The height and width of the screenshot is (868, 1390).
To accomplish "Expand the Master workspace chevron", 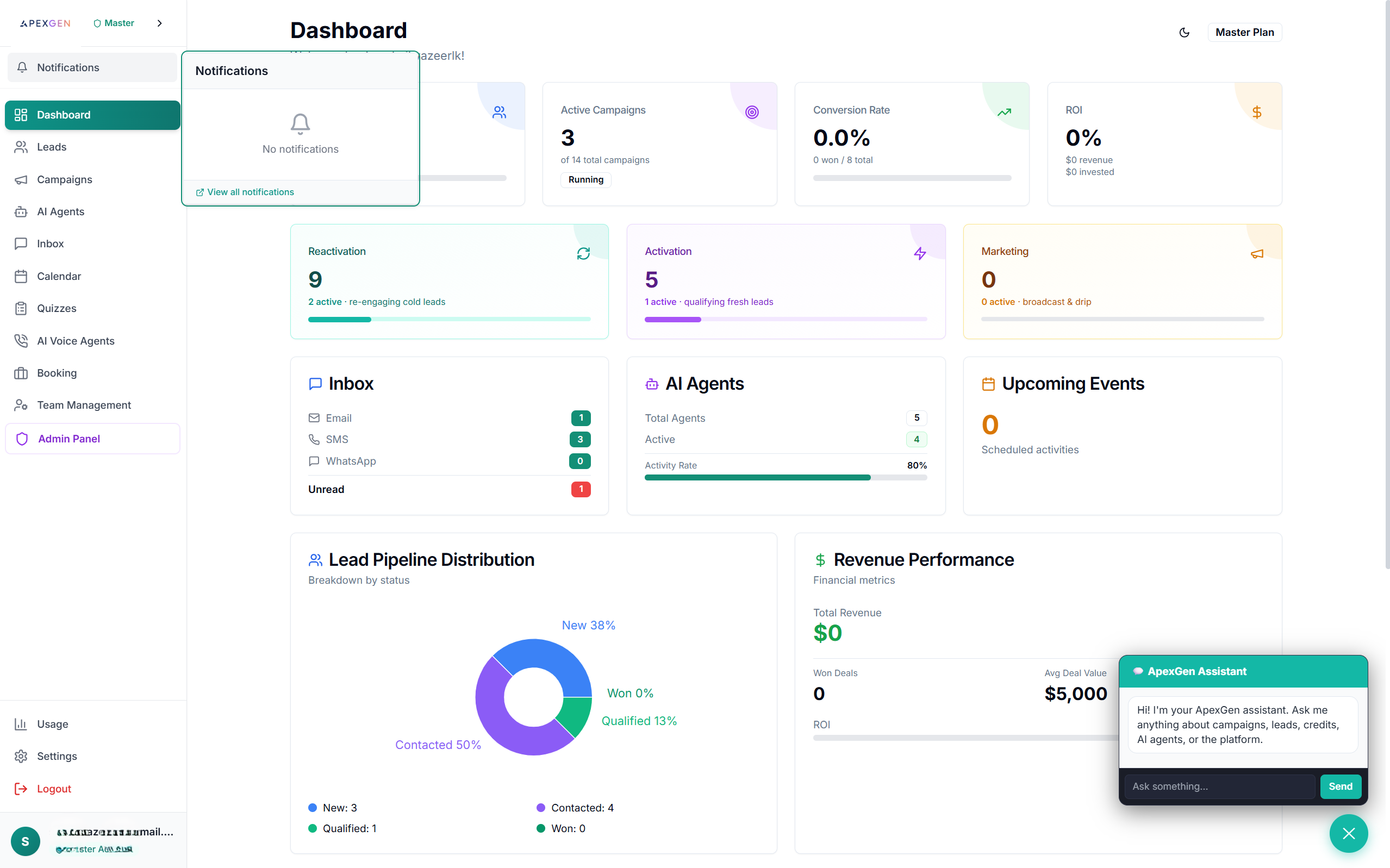I will [160, 23].
